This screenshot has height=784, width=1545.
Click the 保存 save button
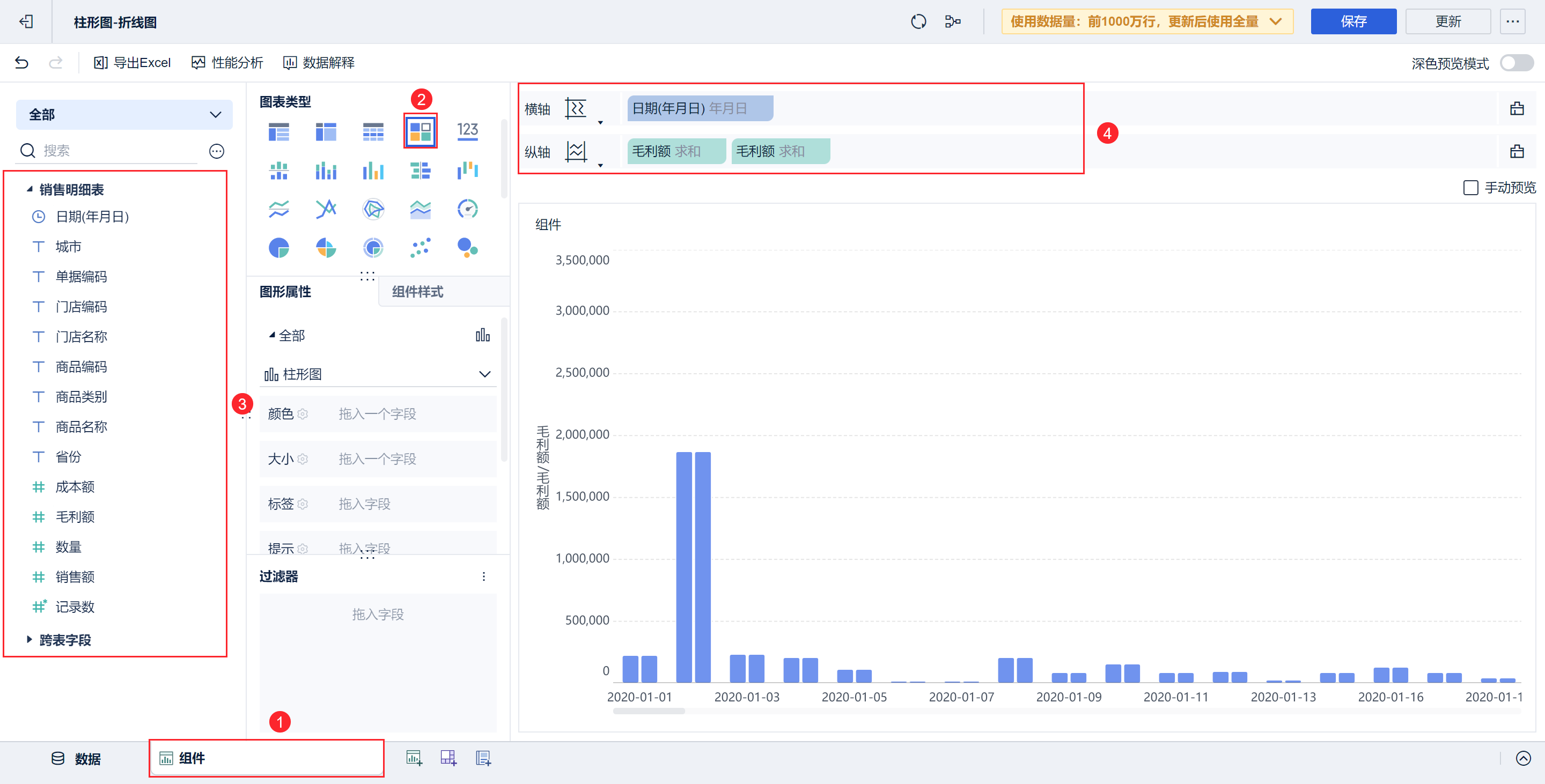pyautogui.click(x=1352, y=22)
